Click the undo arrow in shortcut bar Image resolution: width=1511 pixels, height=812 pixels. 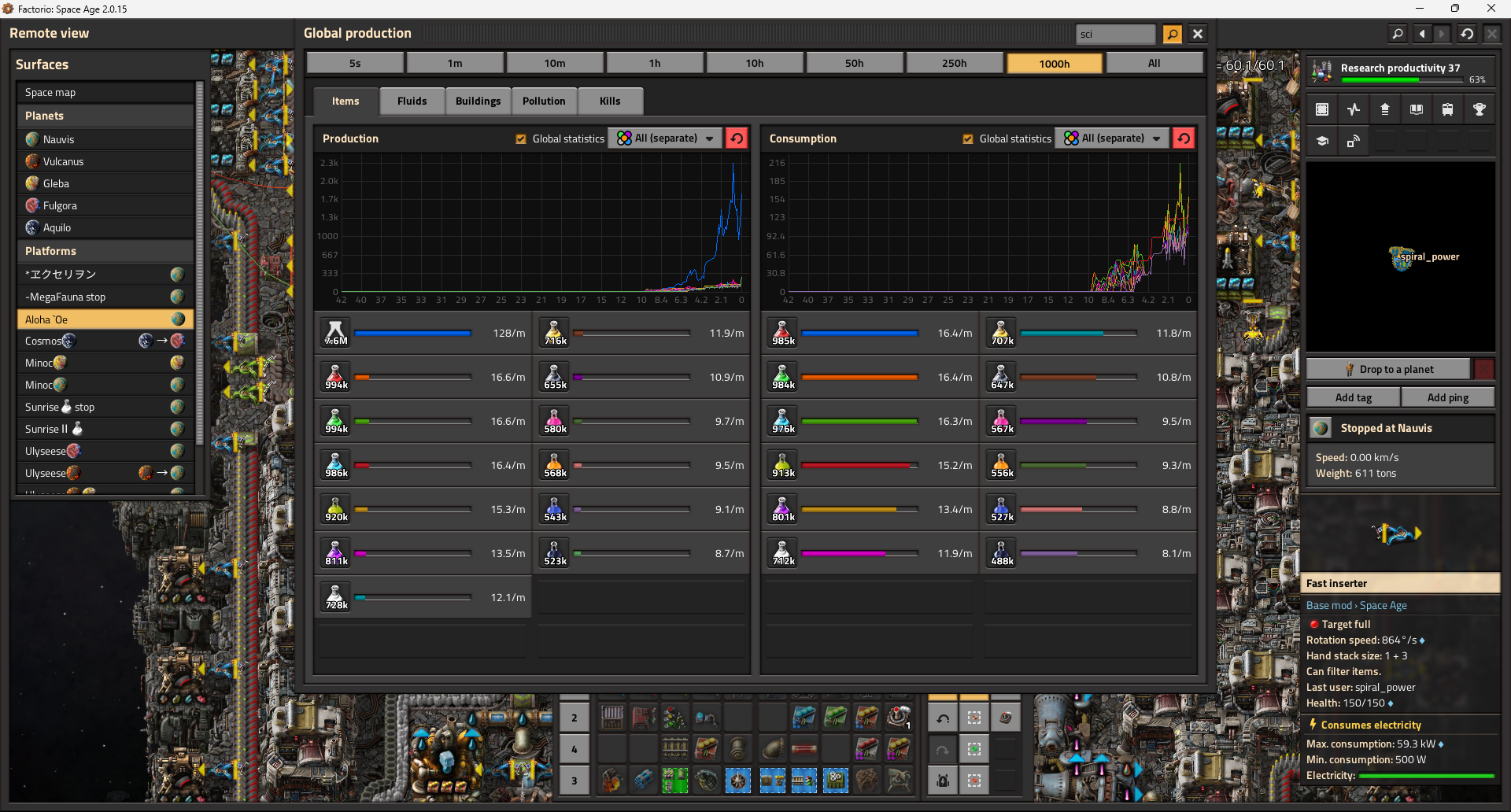tap(943, 718)
